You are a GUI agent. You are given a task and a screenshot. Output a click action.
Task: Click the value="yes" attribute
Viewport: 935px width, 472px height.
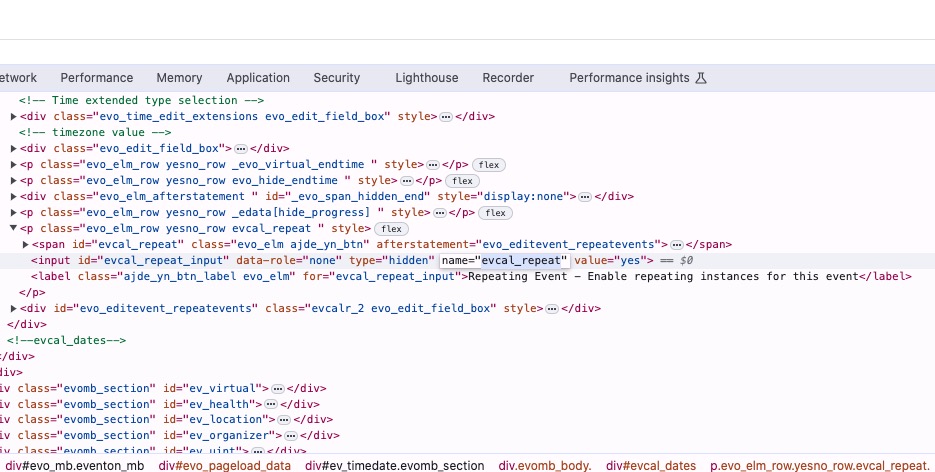(x=611, y=260)
